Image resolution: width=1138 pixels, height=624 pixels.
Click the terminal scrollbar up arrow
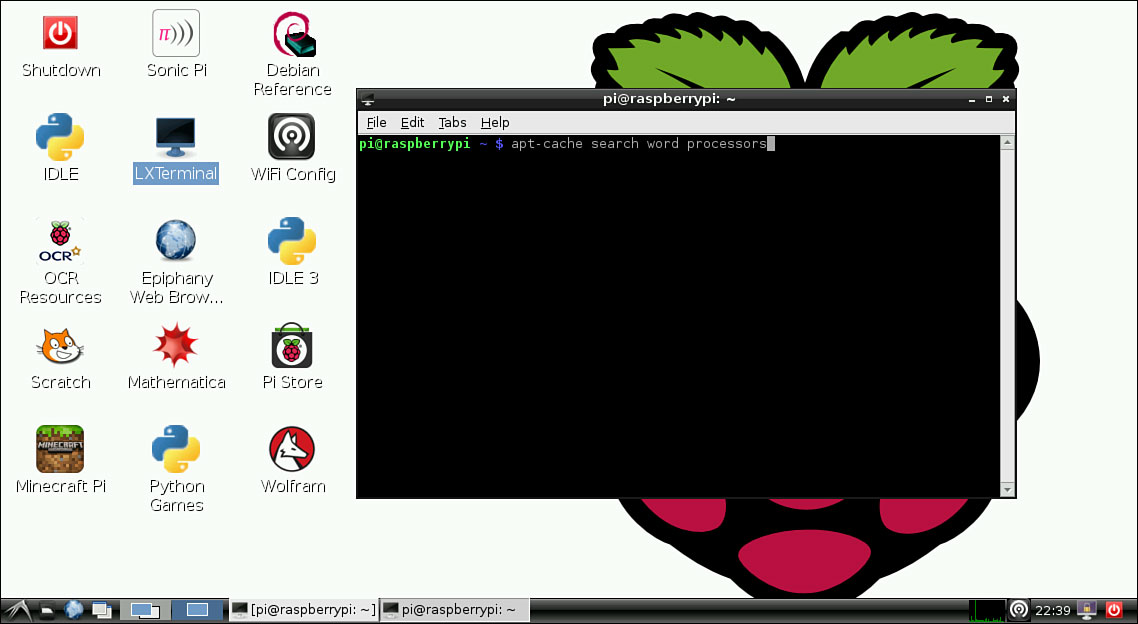[x=1007, y=143]
